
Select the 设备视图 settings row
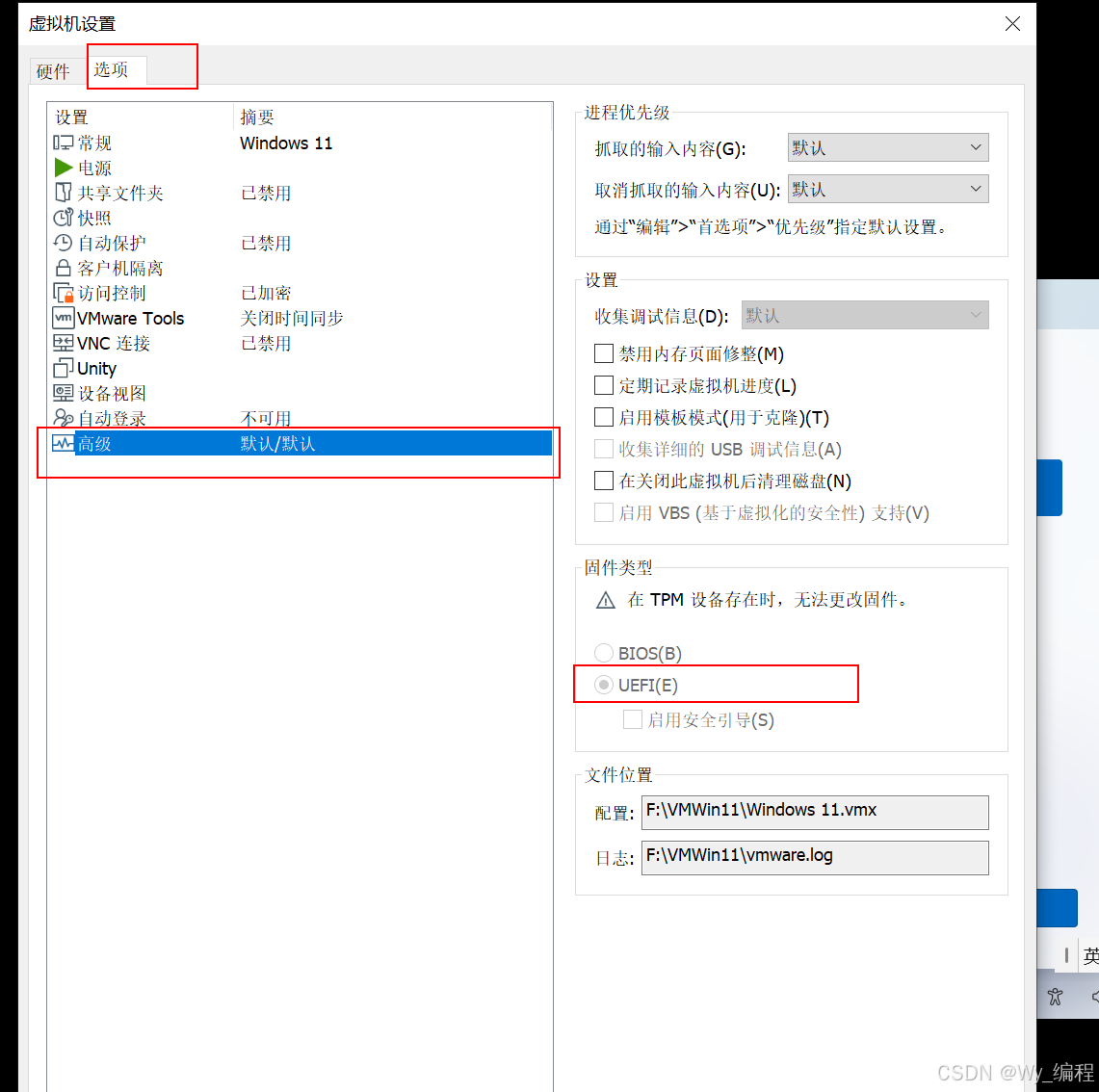300,393
